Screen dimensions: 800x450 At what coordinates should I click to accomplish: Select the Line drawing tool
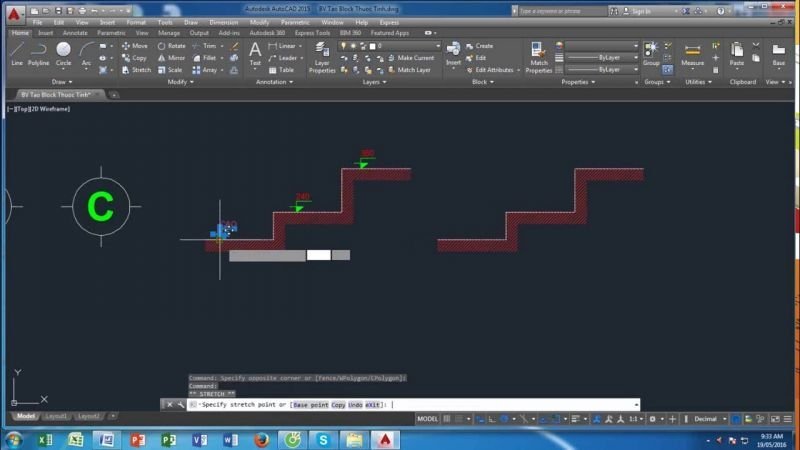pos(16,53)
